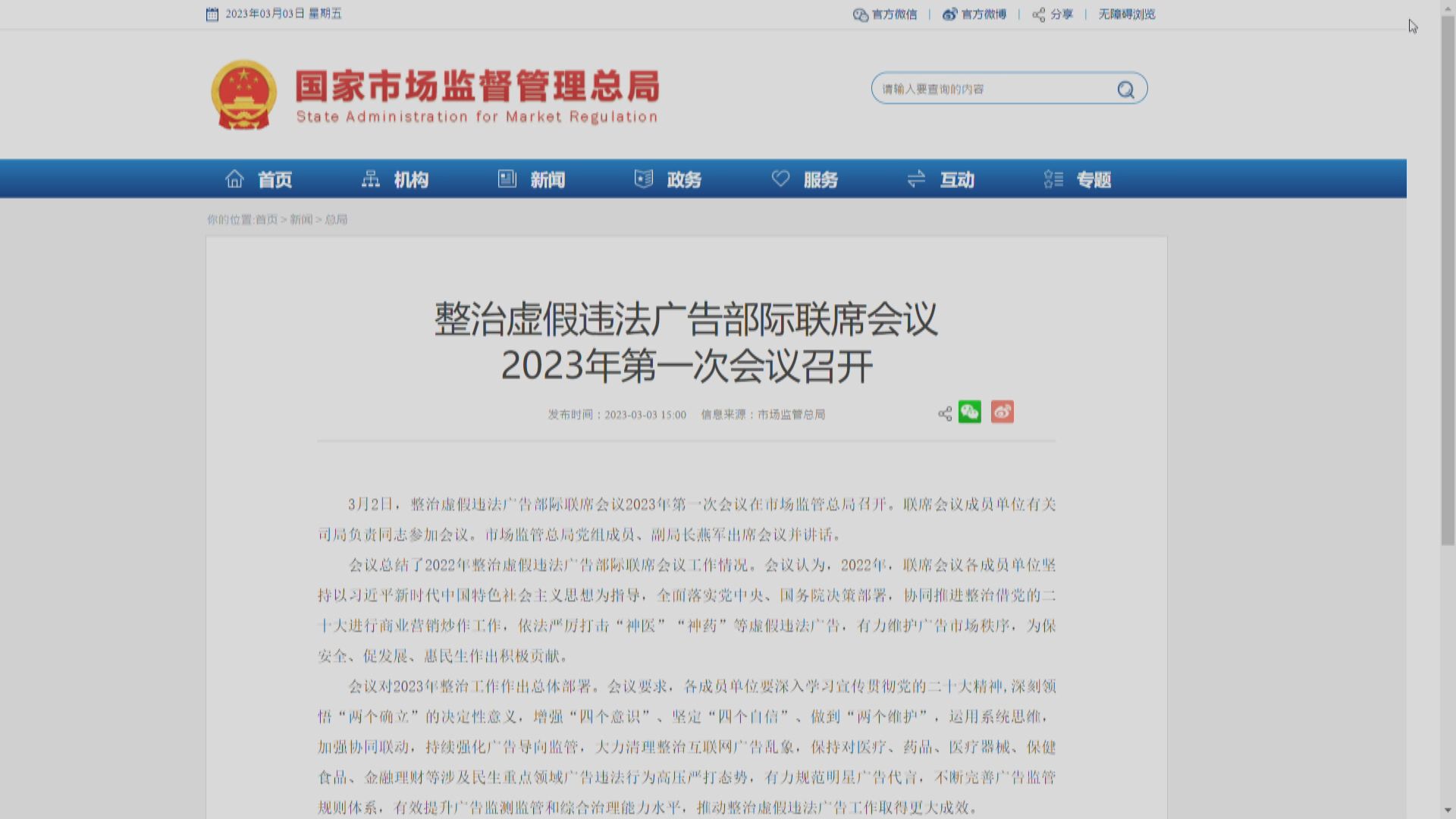Click the search magnifier icon

tap(1125, 89)
